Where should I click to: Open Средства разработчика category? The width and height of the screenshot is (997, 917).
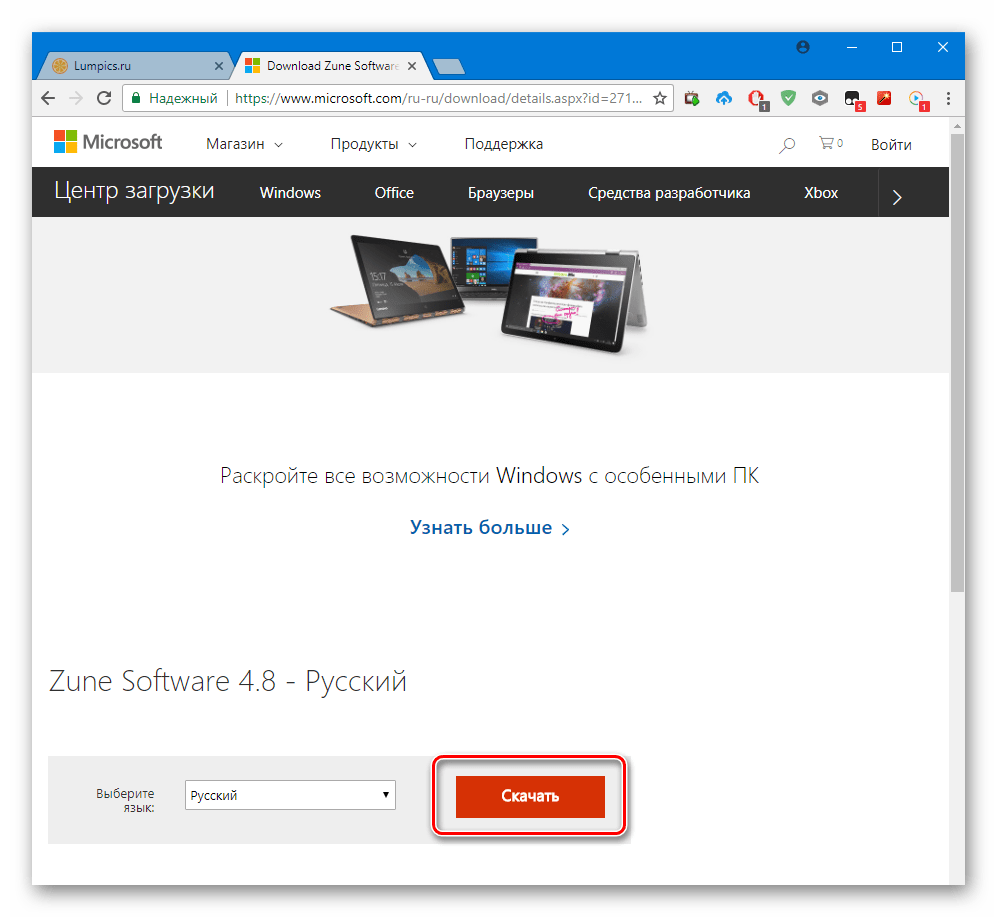[x=669, y=193]
